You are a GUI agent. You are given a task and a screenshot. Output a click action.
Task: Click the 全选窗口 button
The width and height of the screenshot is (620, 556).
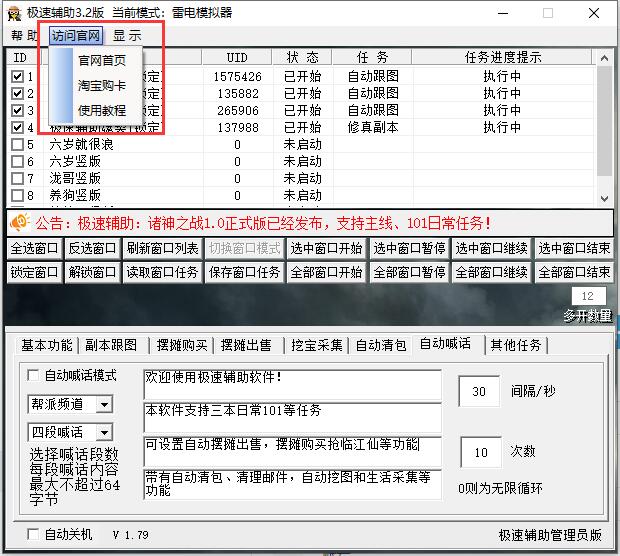click(34, 248)
